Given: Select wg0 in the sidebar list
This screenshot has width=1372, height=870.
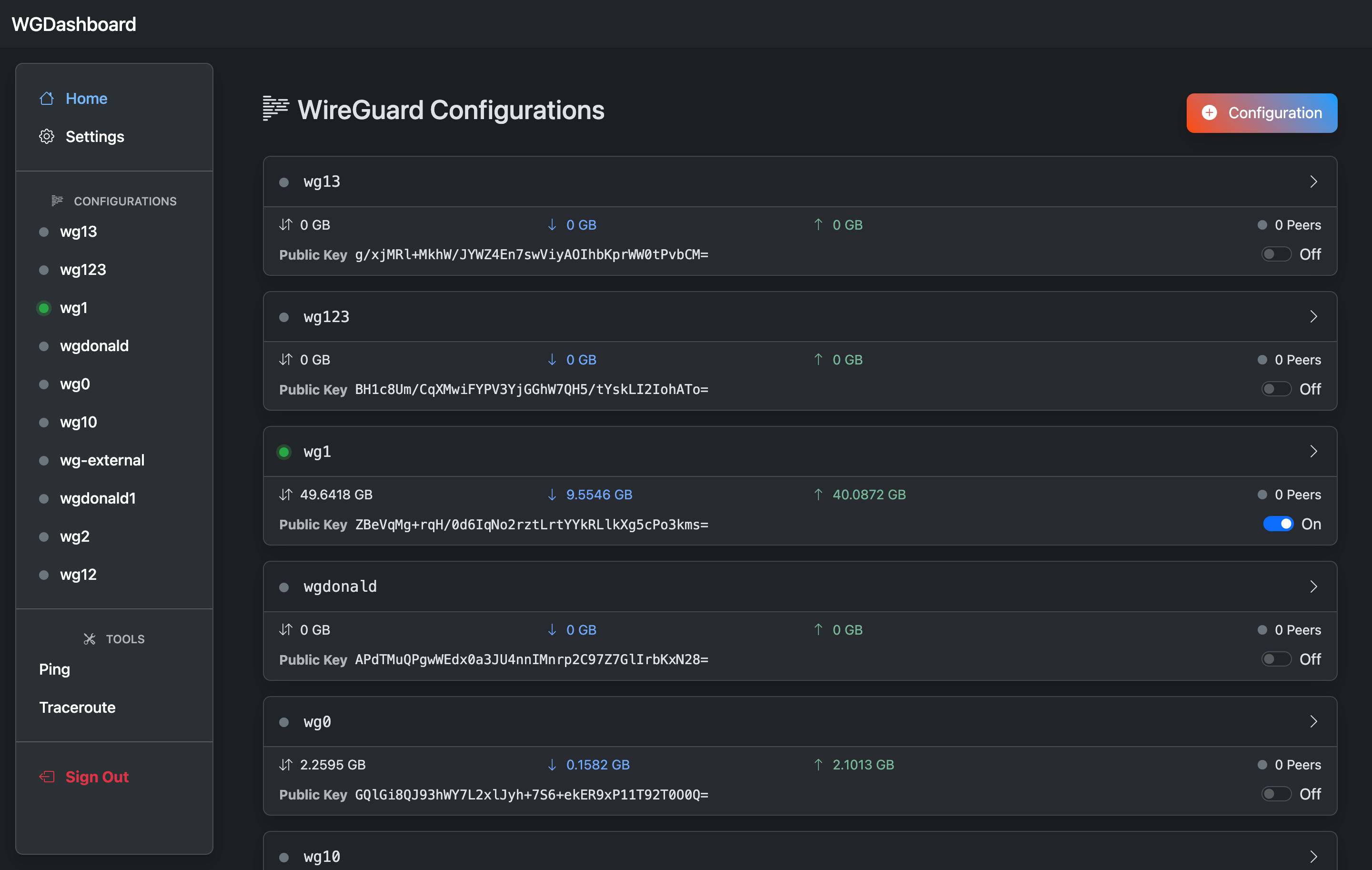Looking at the screenshot, I should click(x=114, y=384).
